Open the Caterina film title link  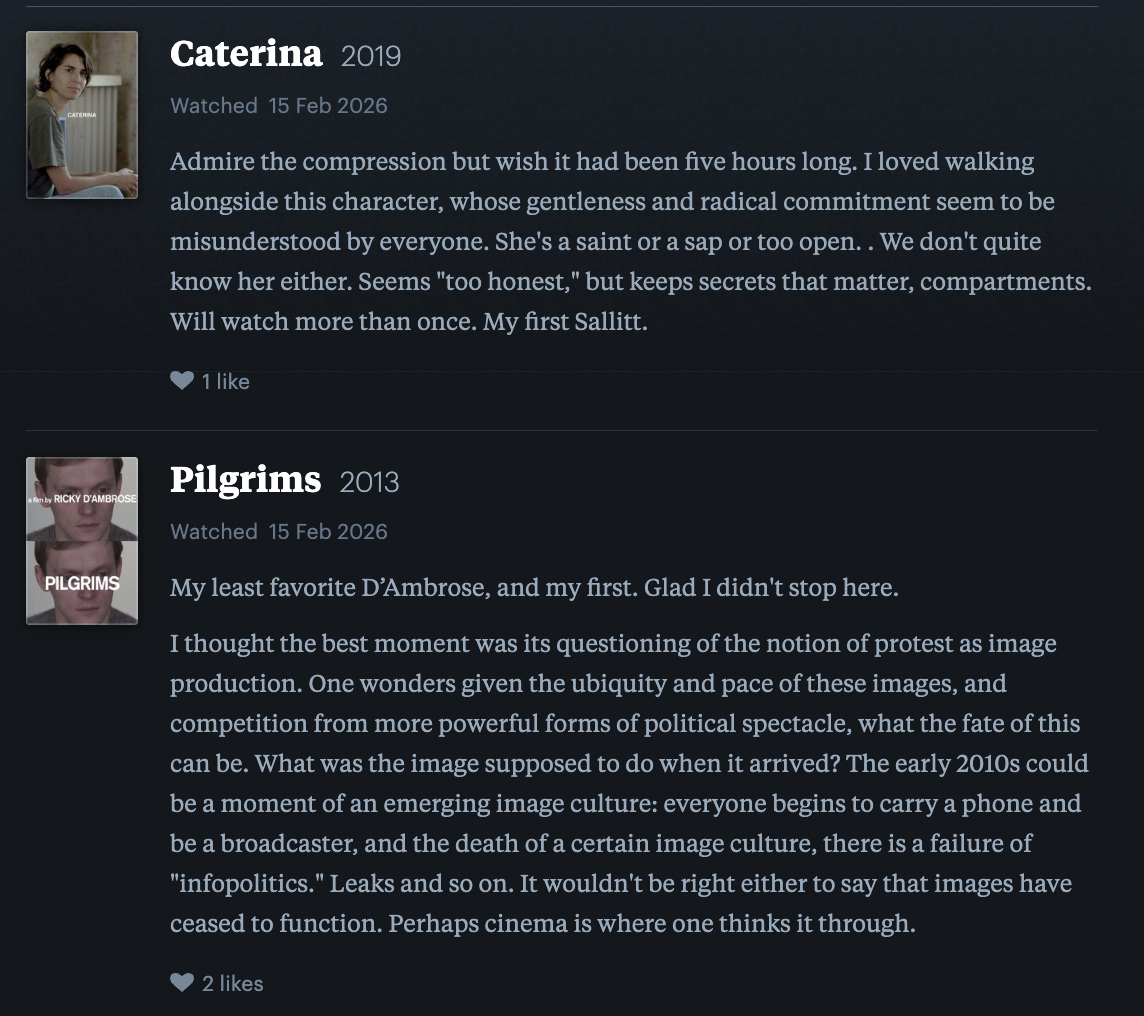pyautogui.click(x=246, y=54)
